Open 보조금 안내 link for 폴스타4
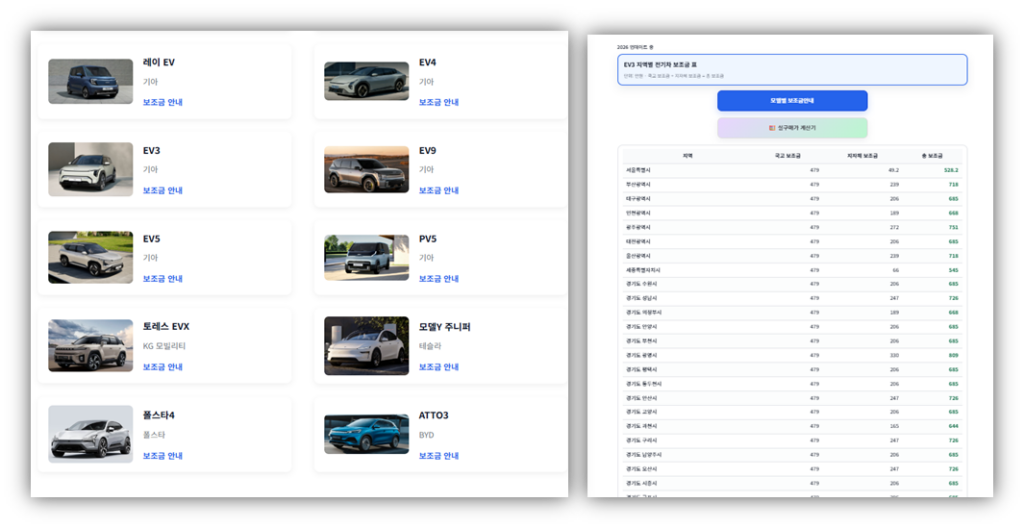The height and width of the screenshot is (528, 1024). tap(163, 456)
